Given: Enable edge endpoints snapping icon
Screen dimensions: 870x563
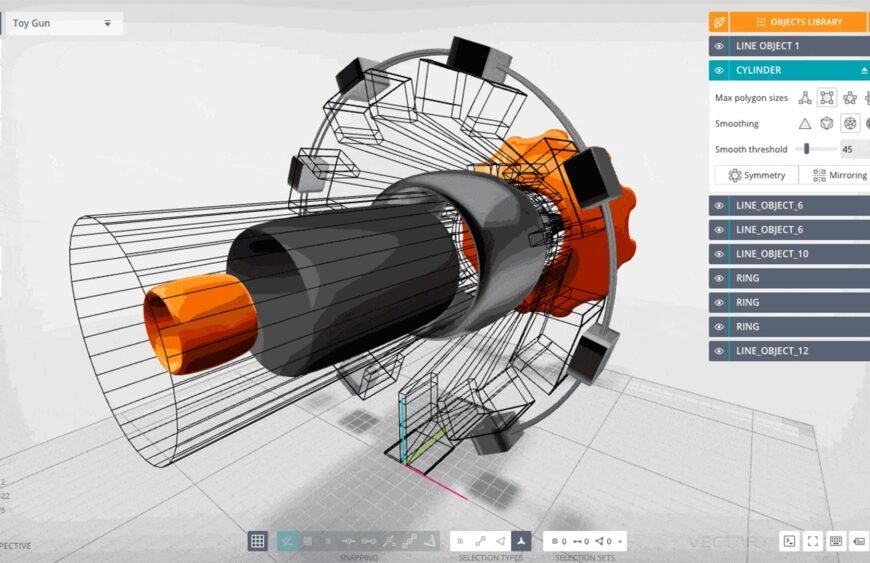Looking at the screenshot, I should tap(369, 541).
